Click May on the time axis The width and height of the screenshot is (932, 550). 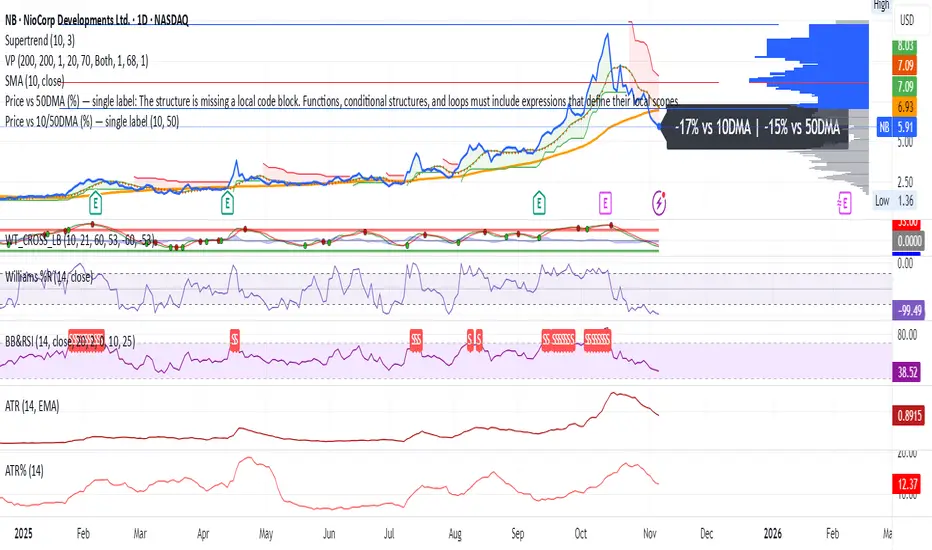[266, 533]
